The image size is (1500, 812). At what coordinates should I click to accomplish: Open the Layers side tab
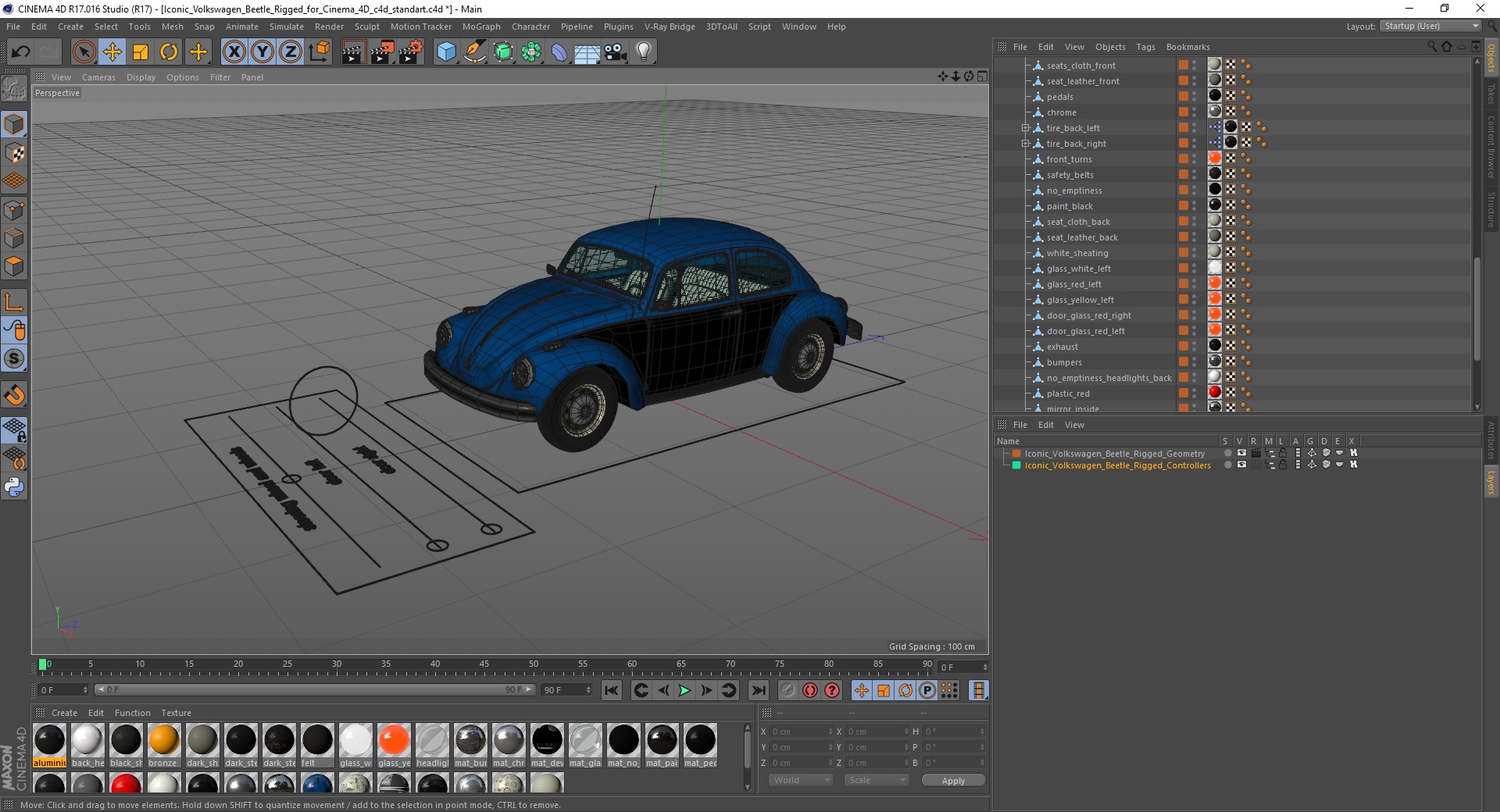(x=1491, y=482)
